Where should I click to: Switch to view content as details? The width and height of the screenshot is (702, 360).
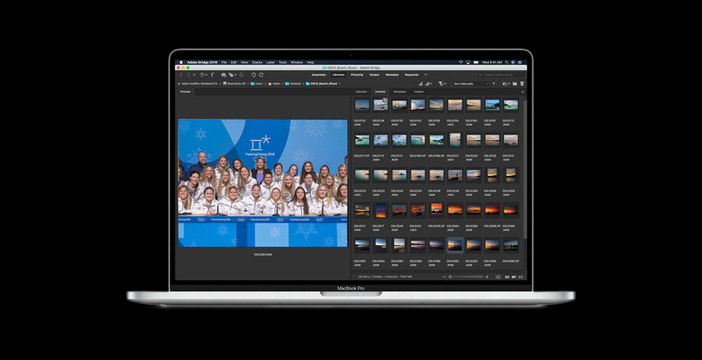tap(514, 277)
